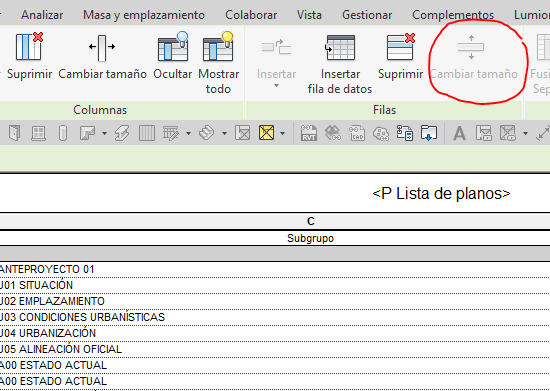Select the door tool in quick toolbar
The image size is (550, 391).
(14, 133)
